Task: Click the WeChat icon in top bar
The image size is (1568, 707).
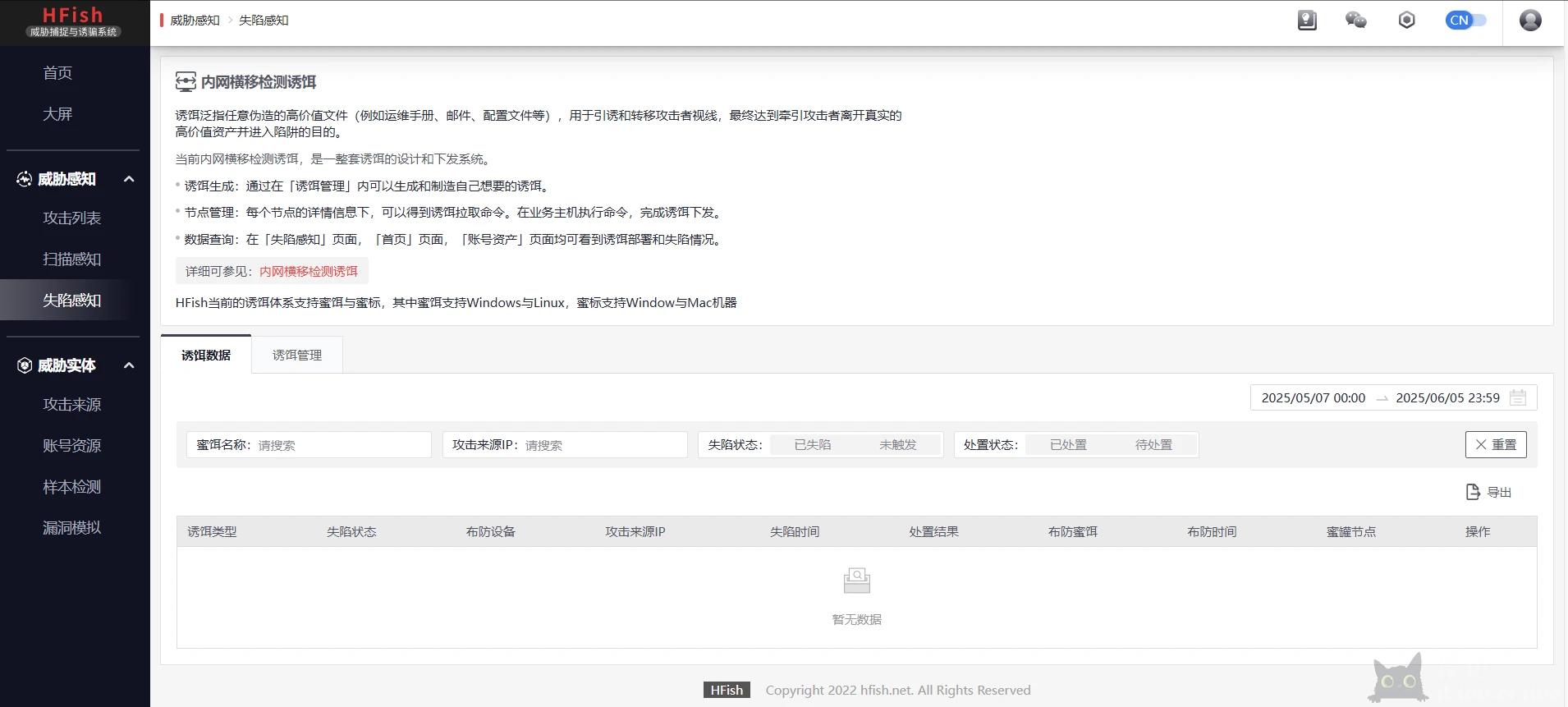Action: click(x=1355, y=21)
